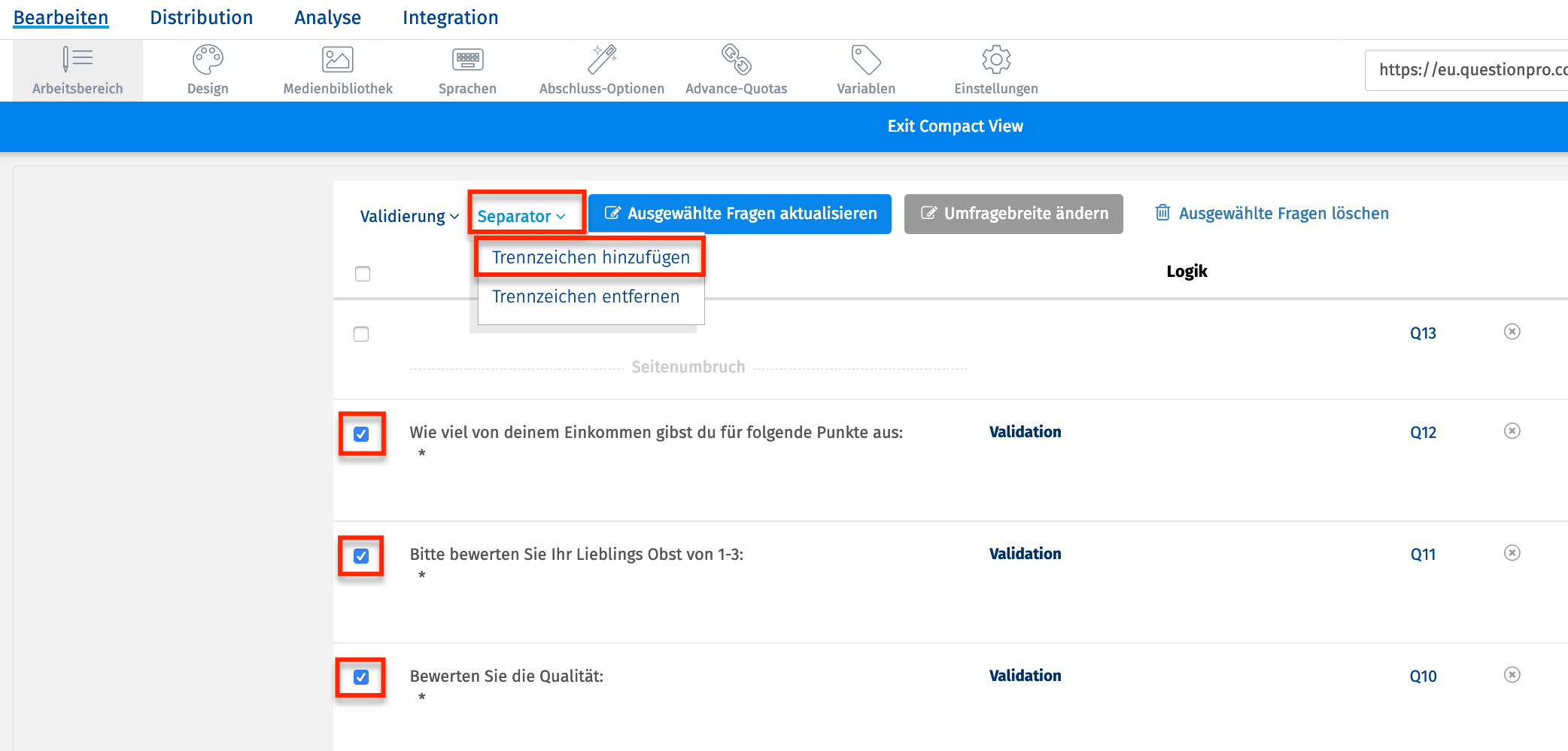This screenshot has height=751, width=1568.
Task: Choose Trennzeichen entfernen
Action: (x=585, y=296)
